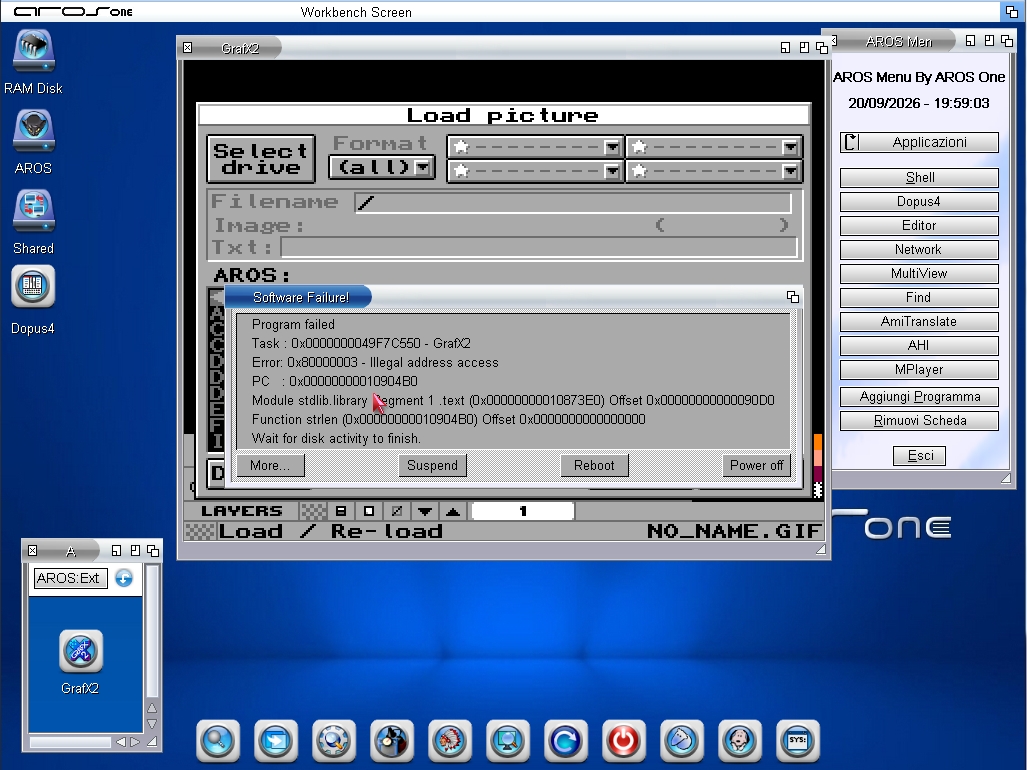Click the Select drive button
Screen dimensions: 1027x770
[261, 159]
